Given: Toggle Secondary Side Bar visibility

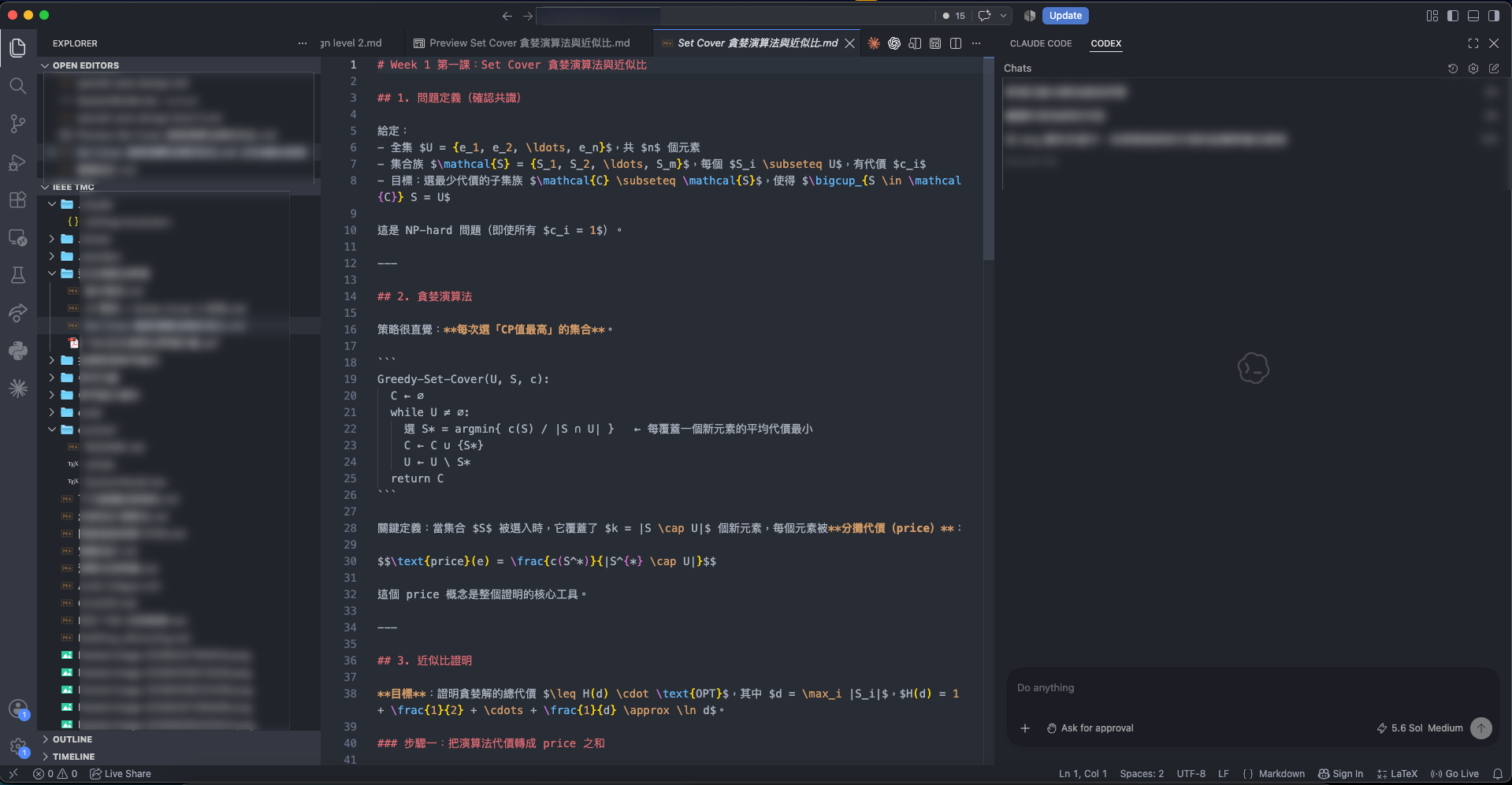Looking at the screenshot, I should pos(1494,16).
